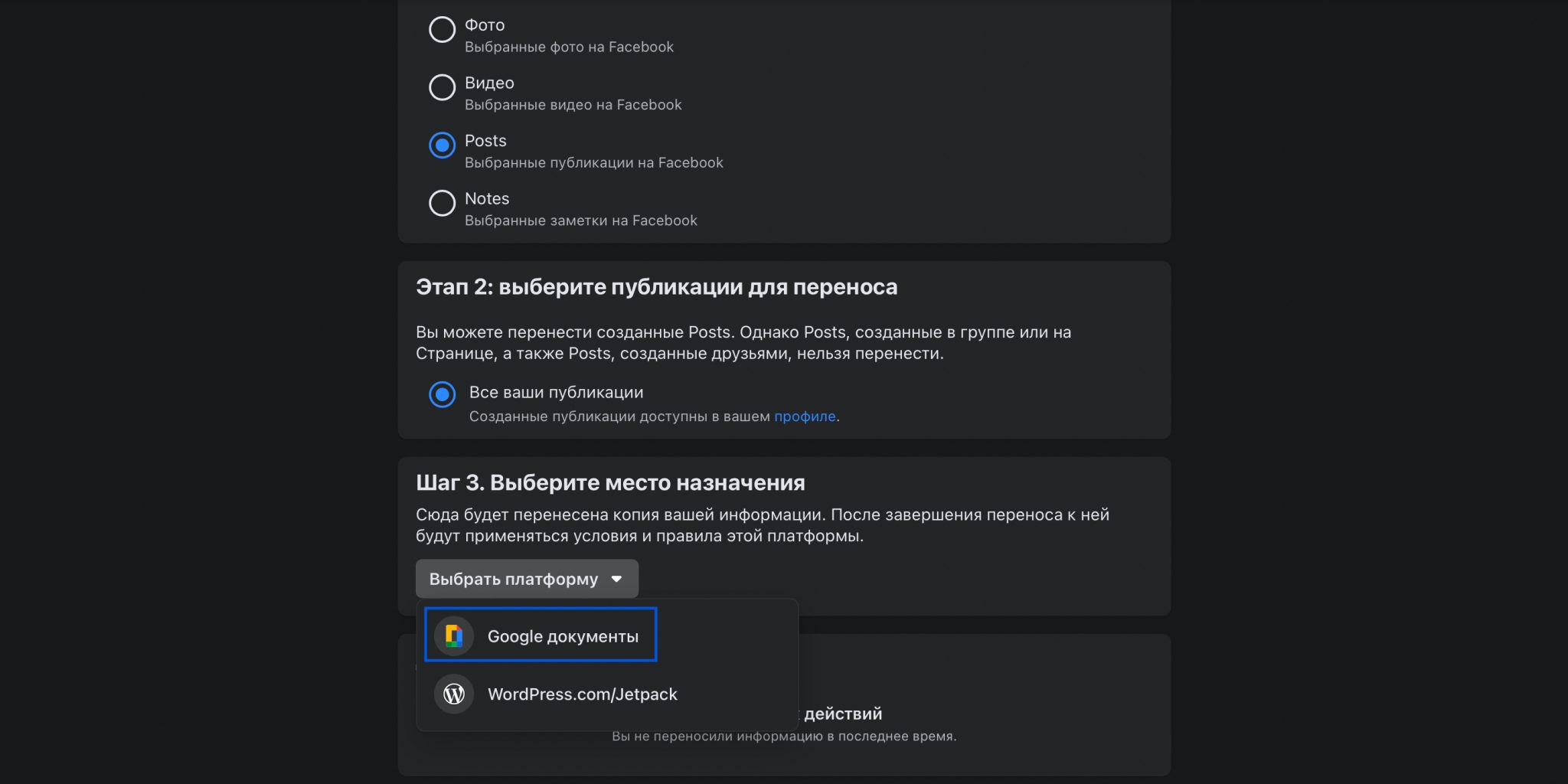Click the Google Docs icon
1568x784 pixels.
point(454,636)
